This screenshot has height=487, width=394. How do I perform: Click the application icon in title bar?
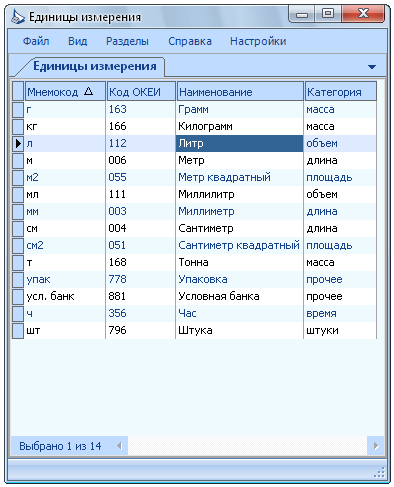click(17, 17)
